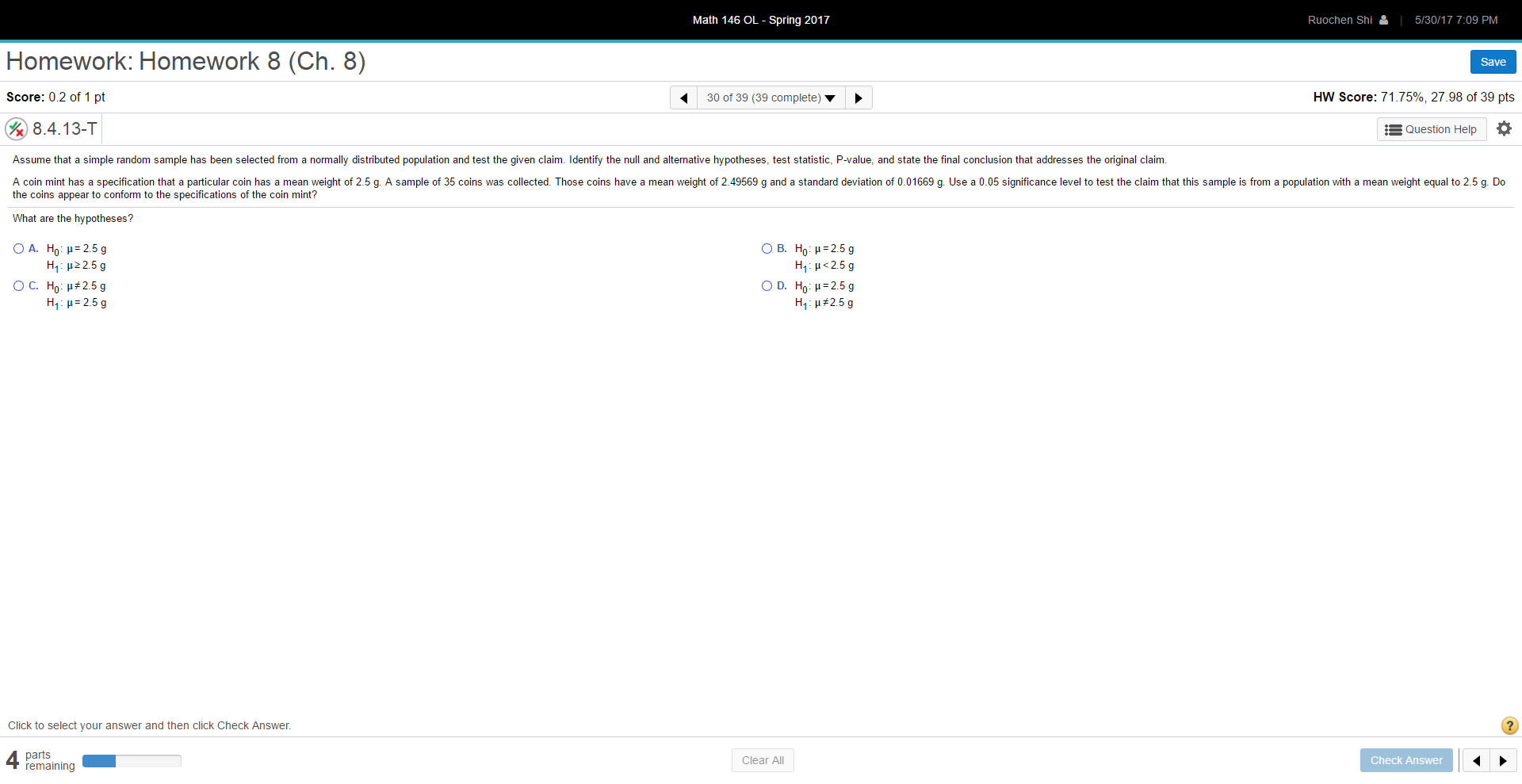Select answer choice C radio button

(17, 285)
